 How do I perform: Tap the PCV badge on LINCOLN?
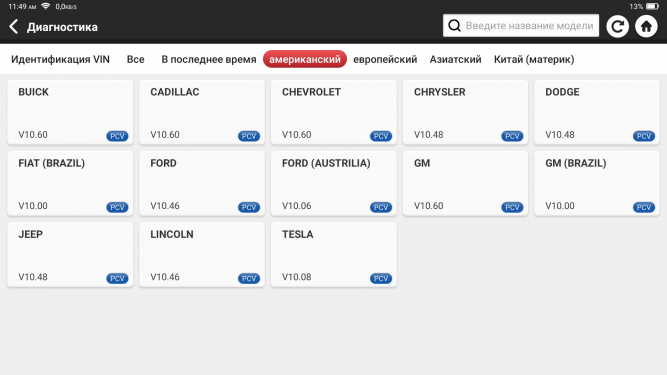tap(249, 278)
